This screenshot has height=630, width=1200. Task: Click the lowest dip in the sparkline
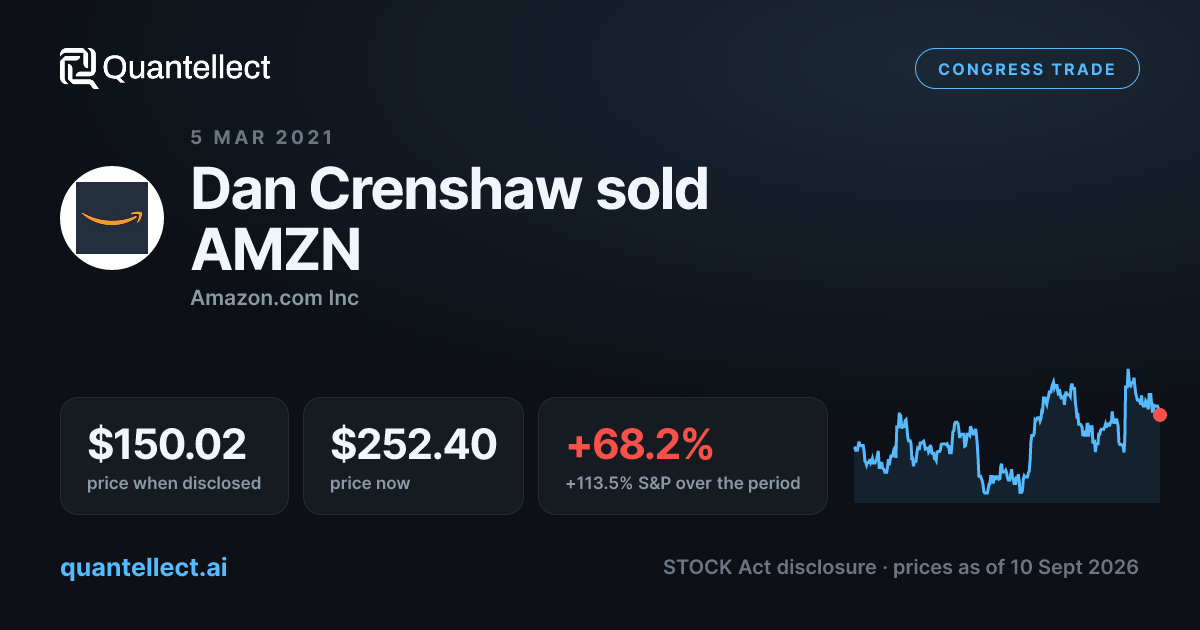(986, 492)
